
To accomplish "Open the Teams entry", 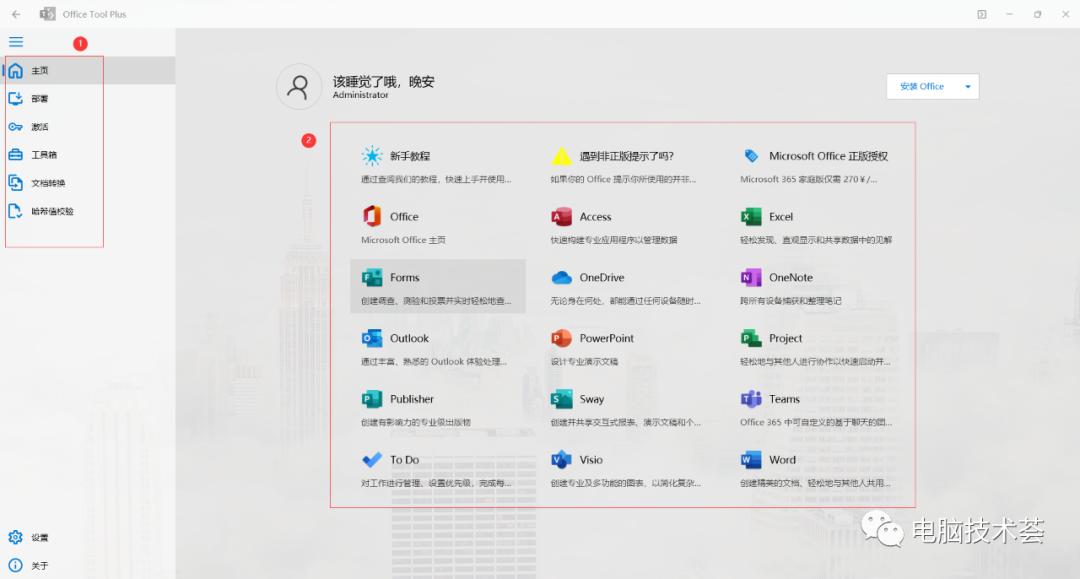I will click(751, 399).
